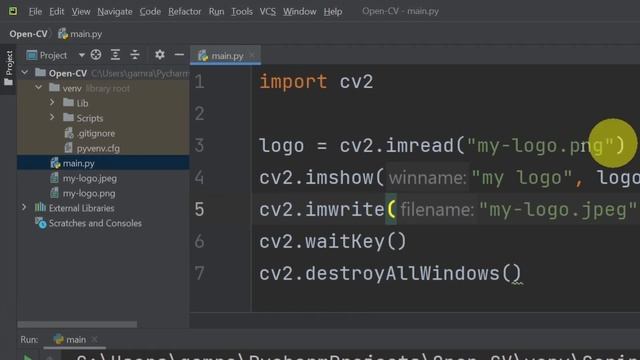
Task: Select the pyvenv.cfg file
Action: pos(103,148)
